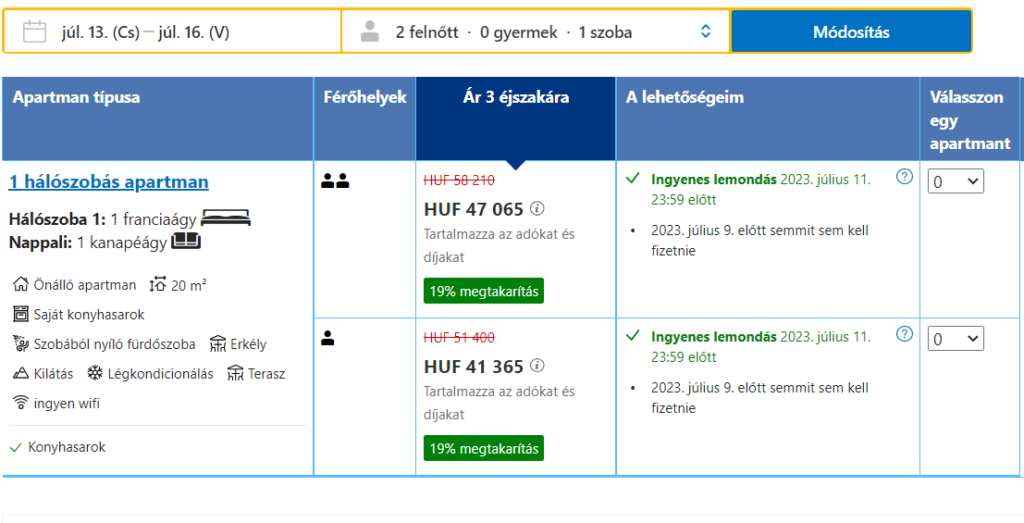This screenshot has width=1024, height=523.
Task: Click the guest person icon
Action: click(370, 31)
